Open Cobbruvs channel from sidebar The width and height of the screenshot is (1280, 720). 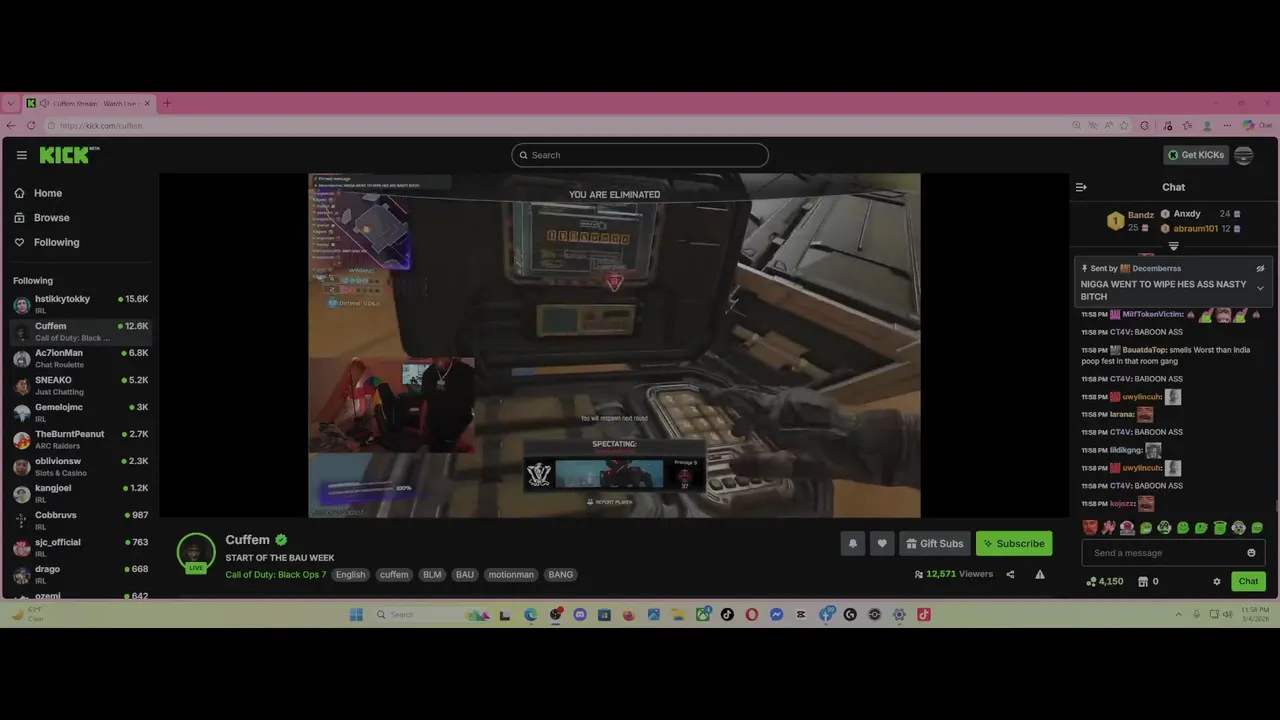tap(80, 520)
